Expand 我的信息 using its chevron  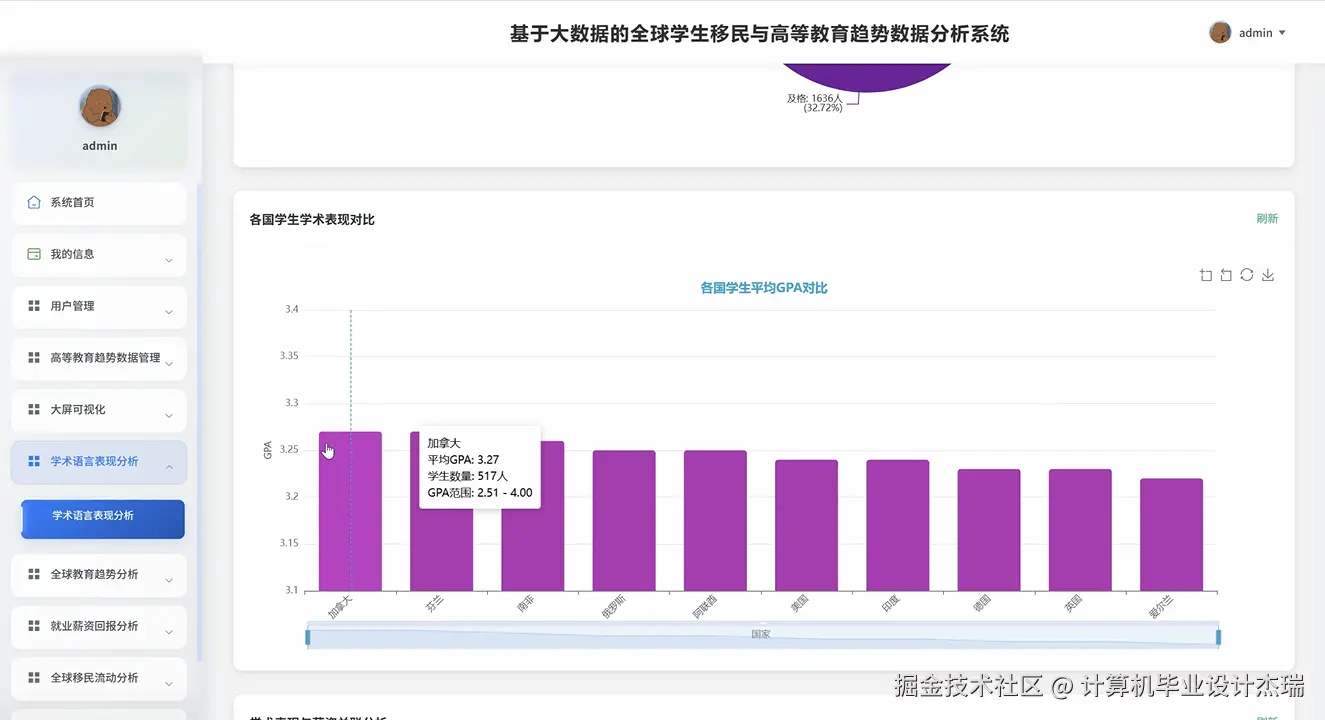(x=168, y=260)
